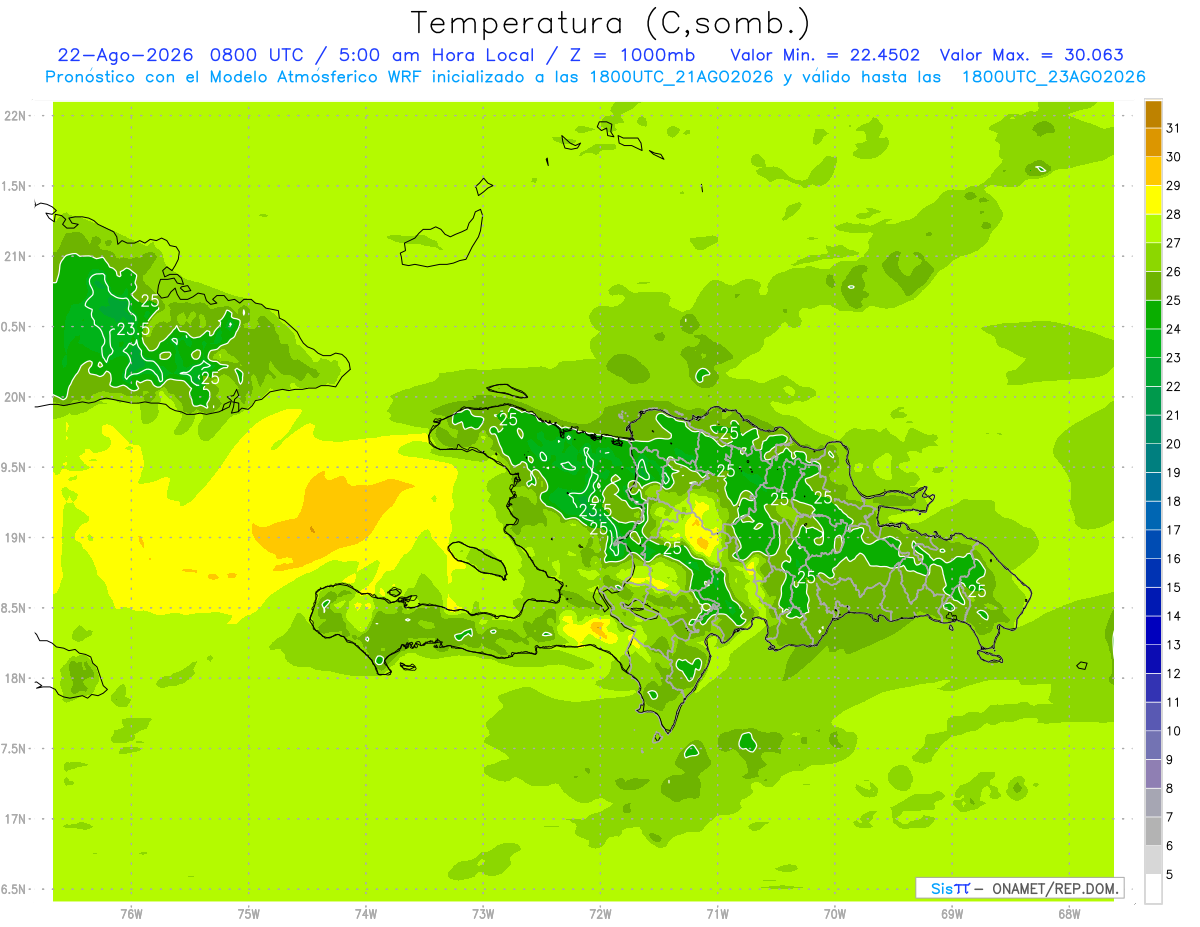Click the colorbar label '31'
1200x927 pixels.
pyautogui.click(x=1174, y=128)
